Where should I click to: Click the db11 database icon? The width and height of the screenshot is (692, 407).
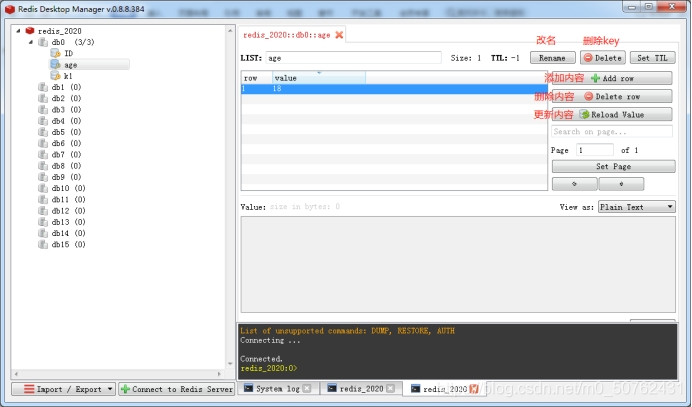point(43,200)
